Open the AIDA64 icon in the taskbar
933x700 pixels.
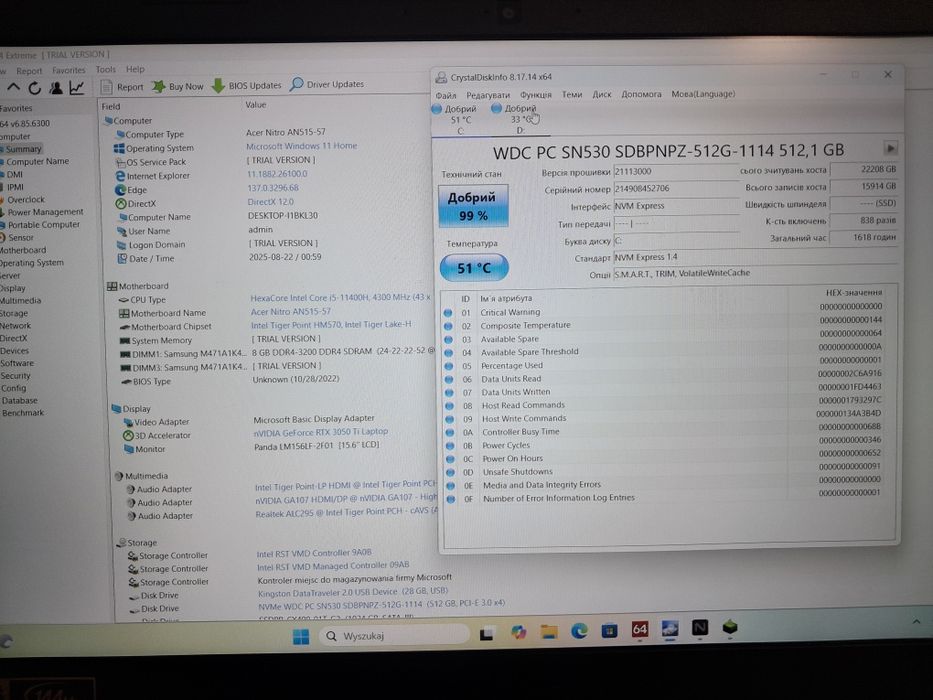pos(640,630)
